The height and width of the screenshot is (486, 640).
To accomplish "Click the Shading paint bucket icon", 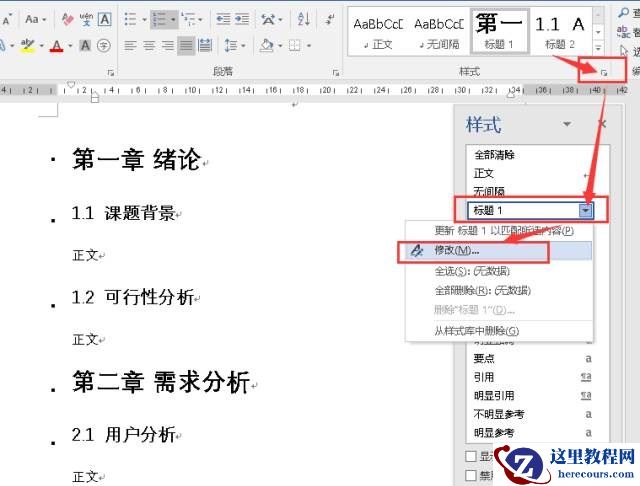I will pos(267,45).
